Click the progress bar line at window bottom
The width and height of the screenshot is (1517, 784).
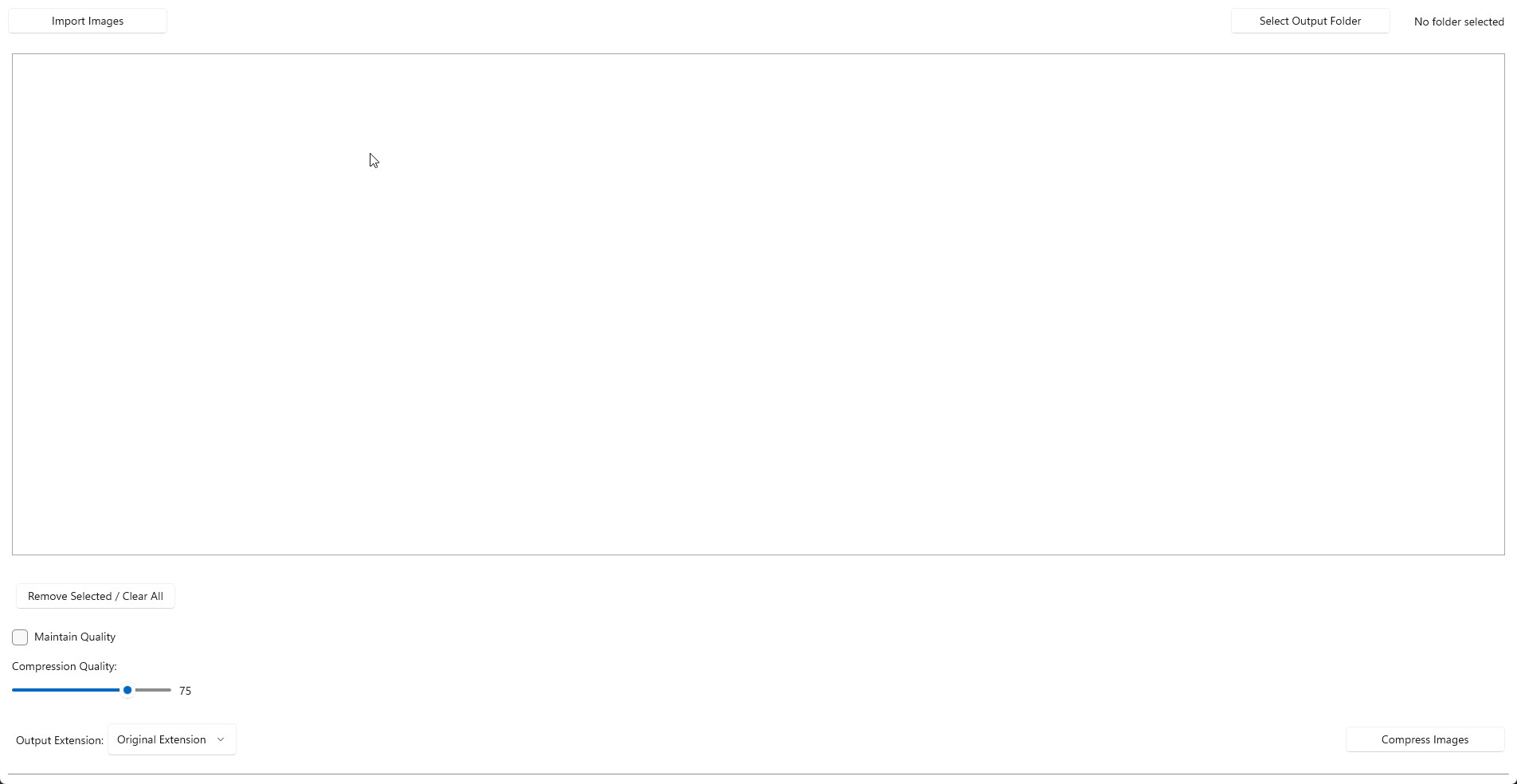coord(758,774)
